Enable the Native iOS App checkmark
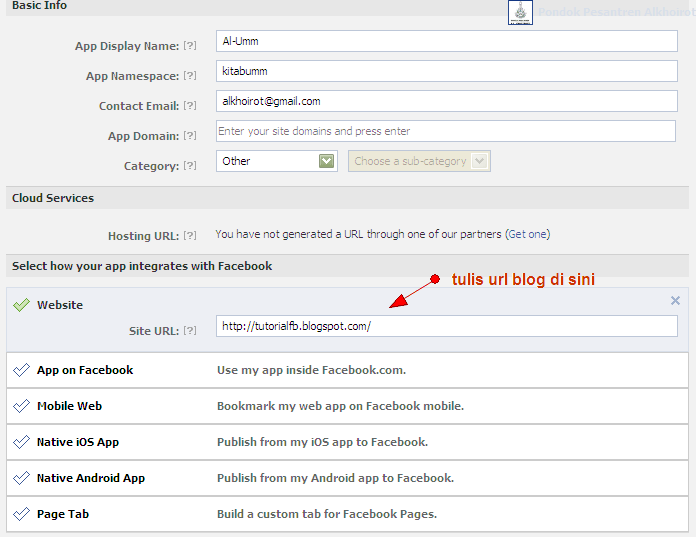 (21, 442)
